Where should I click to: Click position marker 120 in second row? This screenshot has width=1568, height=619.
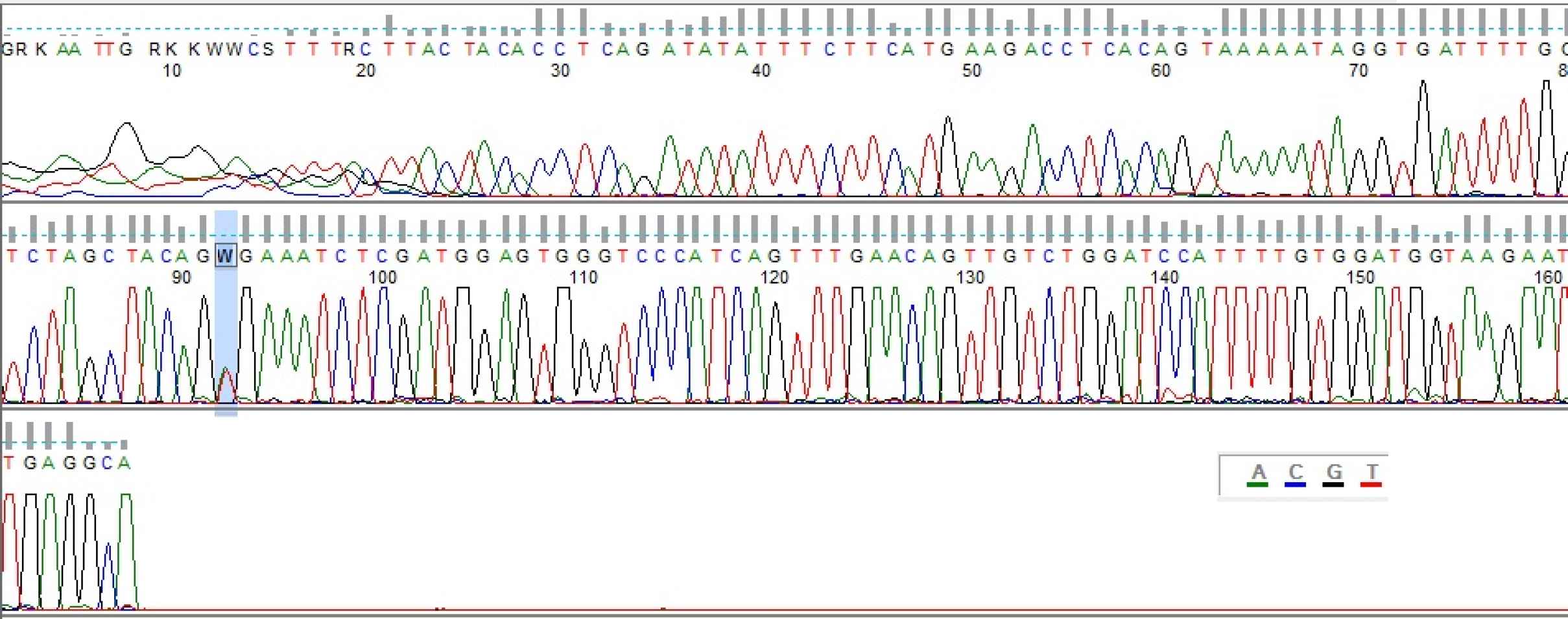click(774, 277)
